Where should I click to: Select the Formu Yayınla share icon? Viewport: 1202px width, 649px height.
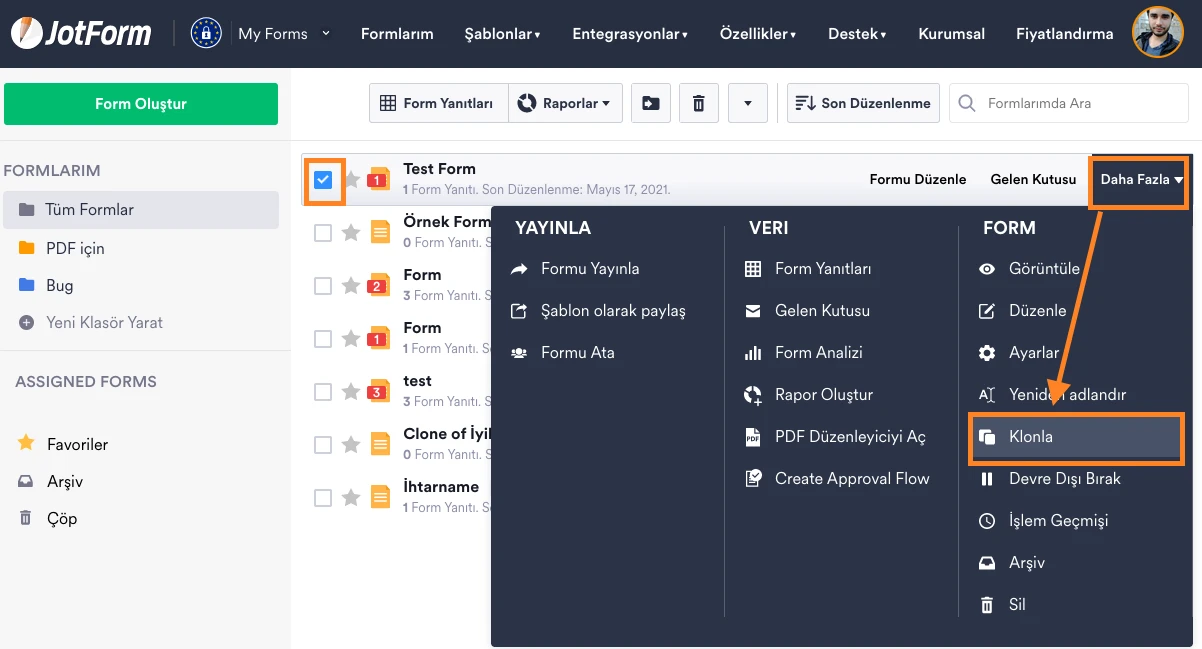[519, 269]
